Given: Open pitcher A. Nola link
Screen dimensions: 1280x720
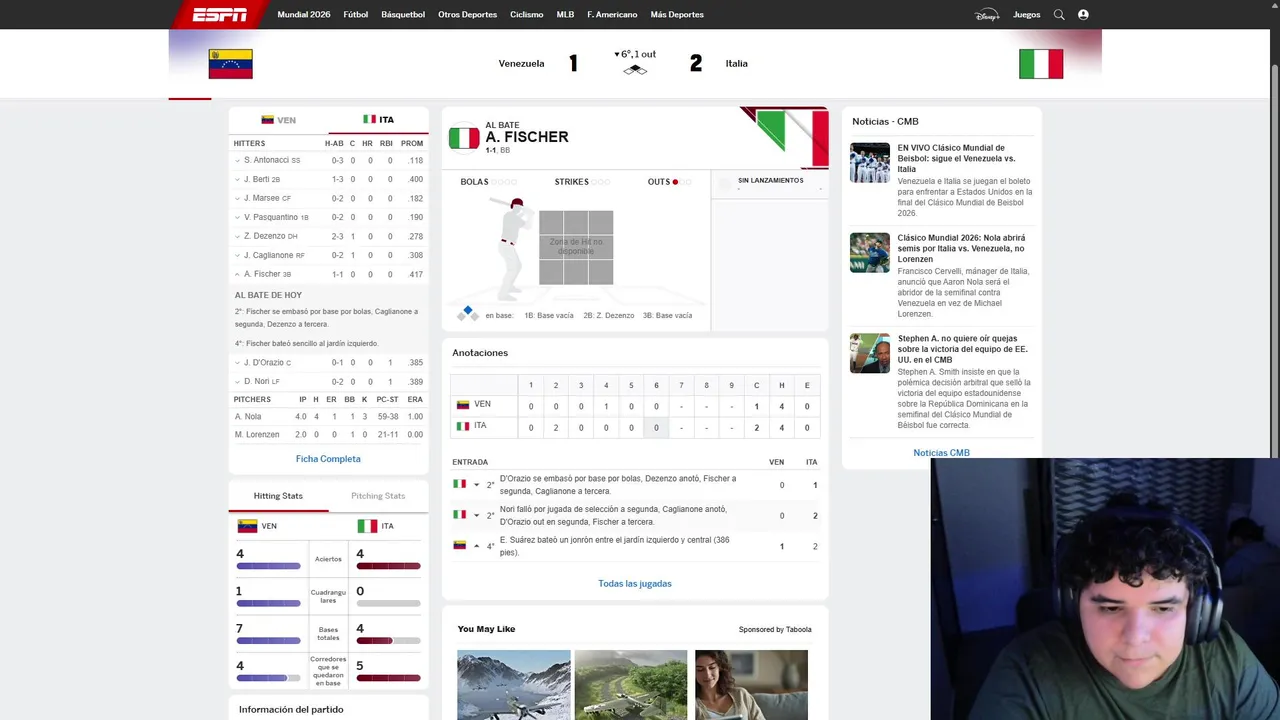Looking at the screenshot, I should pyautogui.click(x=248, y=417).
